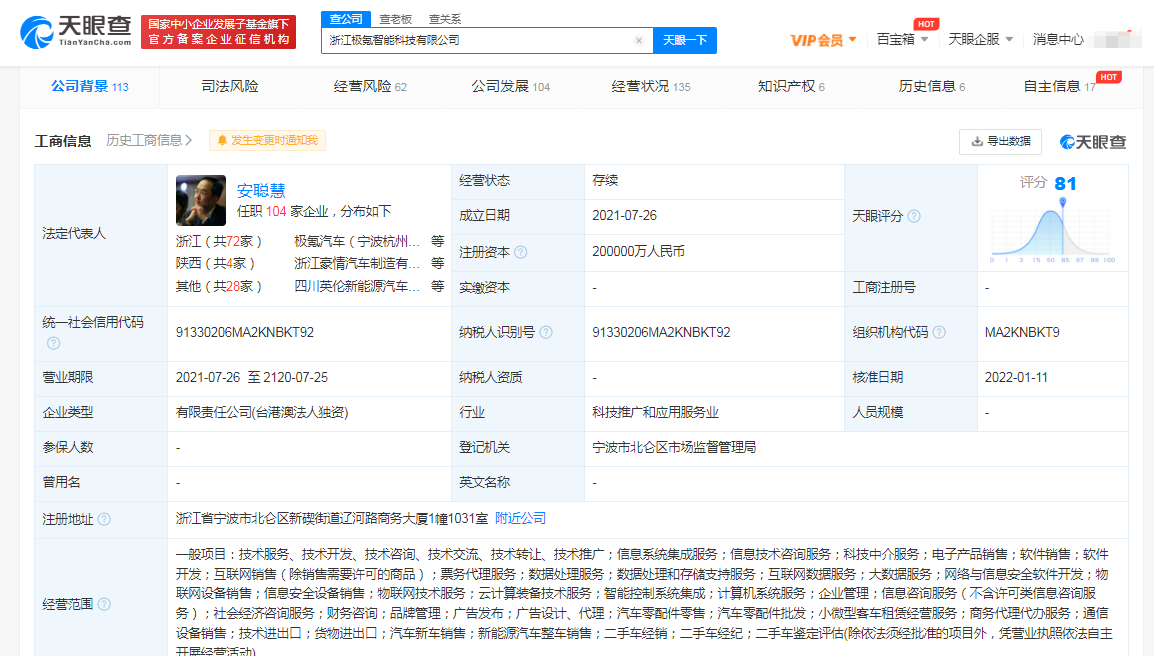
Task: Click the 科技推广和应用服务业 industry value
Action: click(655, 412)
